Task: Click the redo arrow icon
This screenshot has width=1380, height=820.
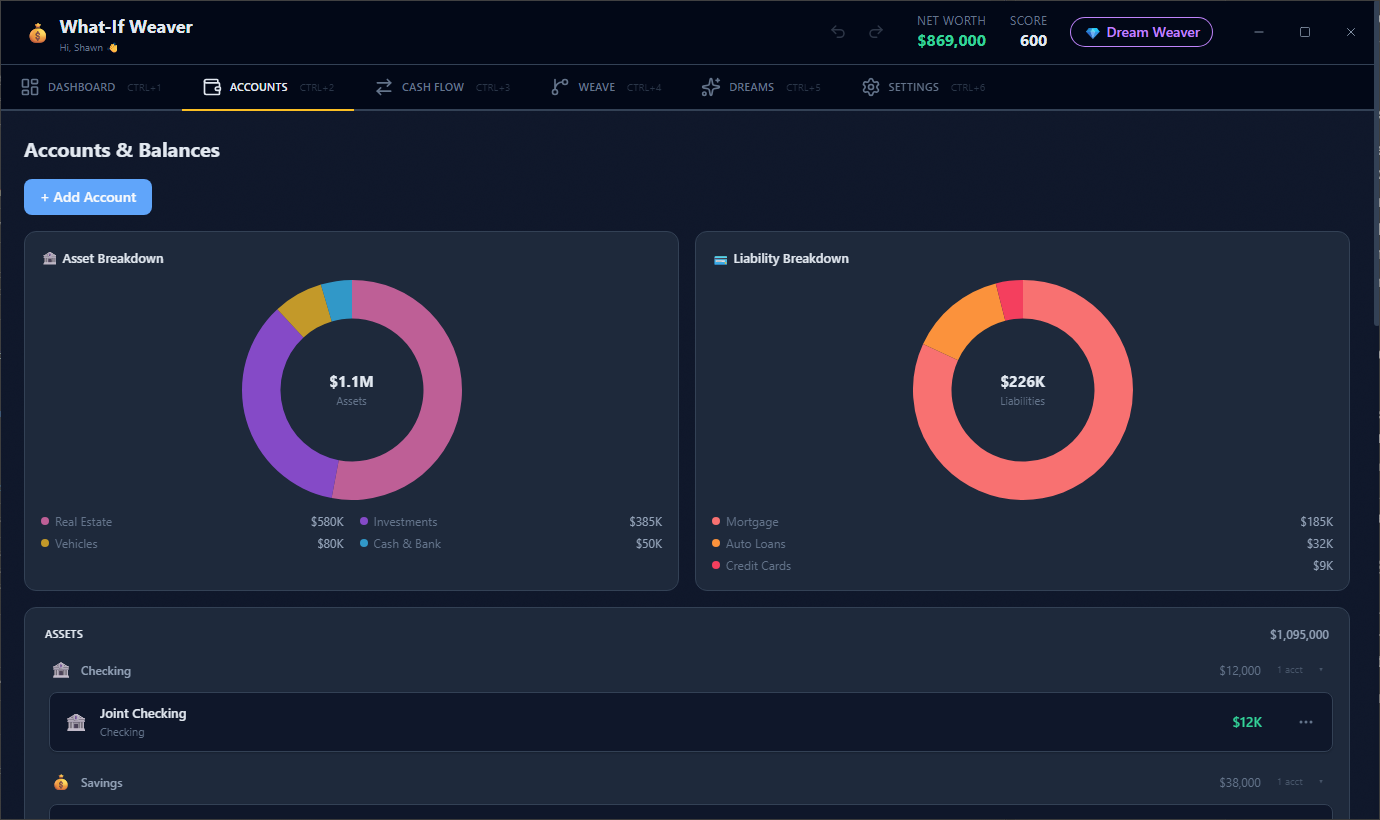Action: tap(876, 32)
